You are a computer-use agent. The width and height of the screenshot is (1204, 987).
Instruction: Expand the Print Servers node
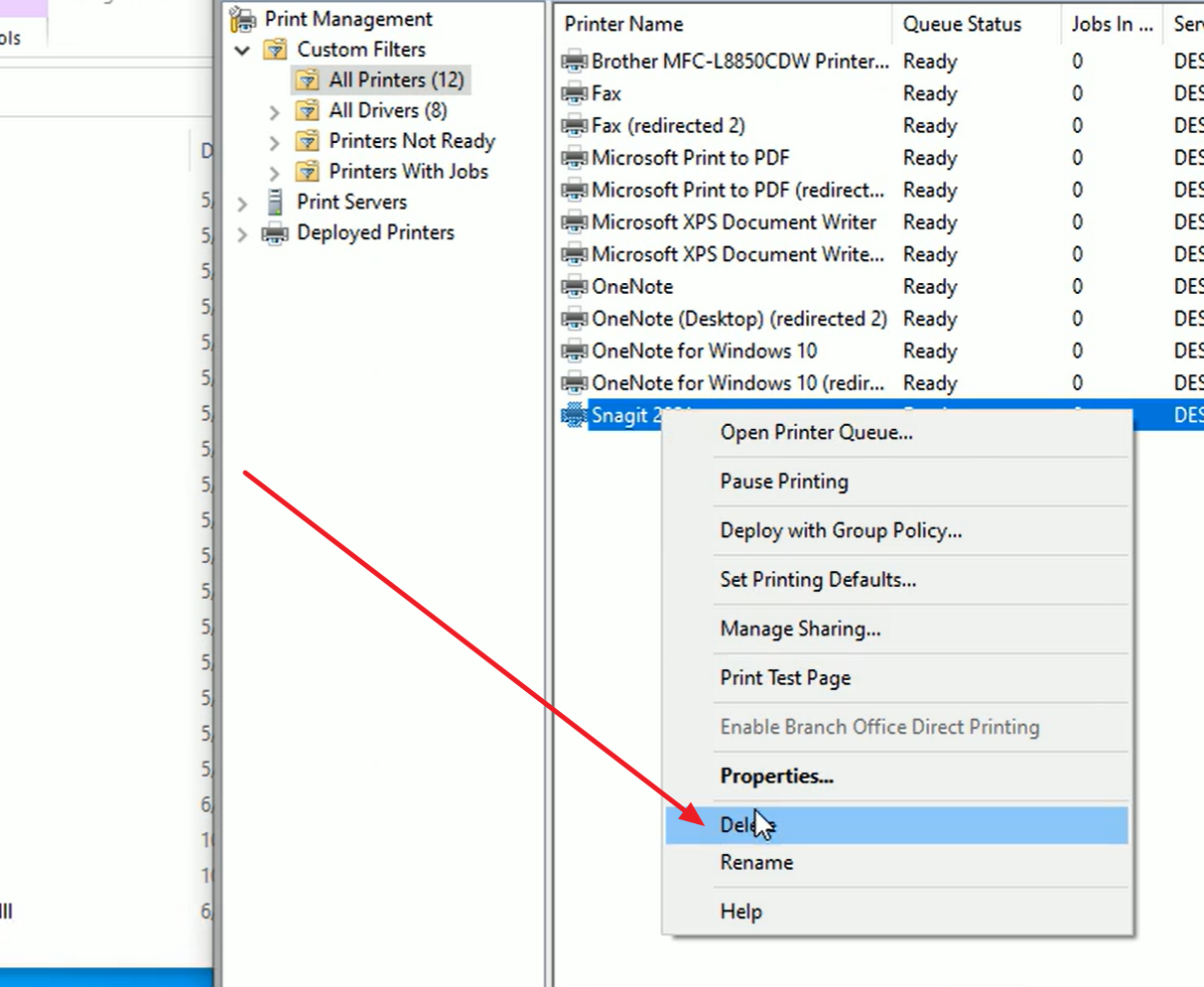pos(242,203)
